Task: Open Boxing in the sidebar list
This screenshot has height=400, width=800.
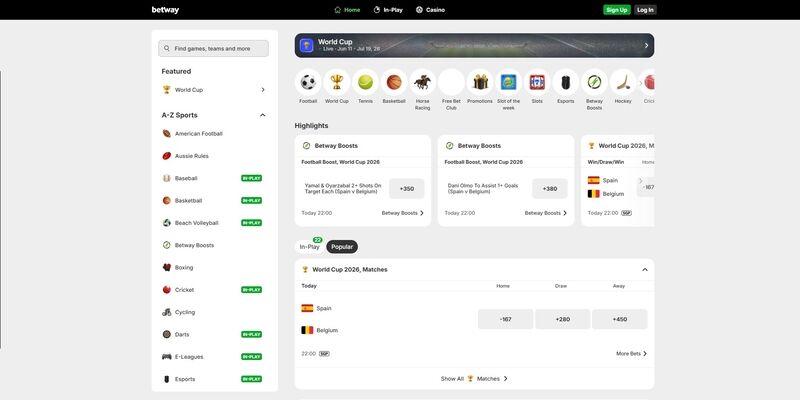Action: pos(214,267)
